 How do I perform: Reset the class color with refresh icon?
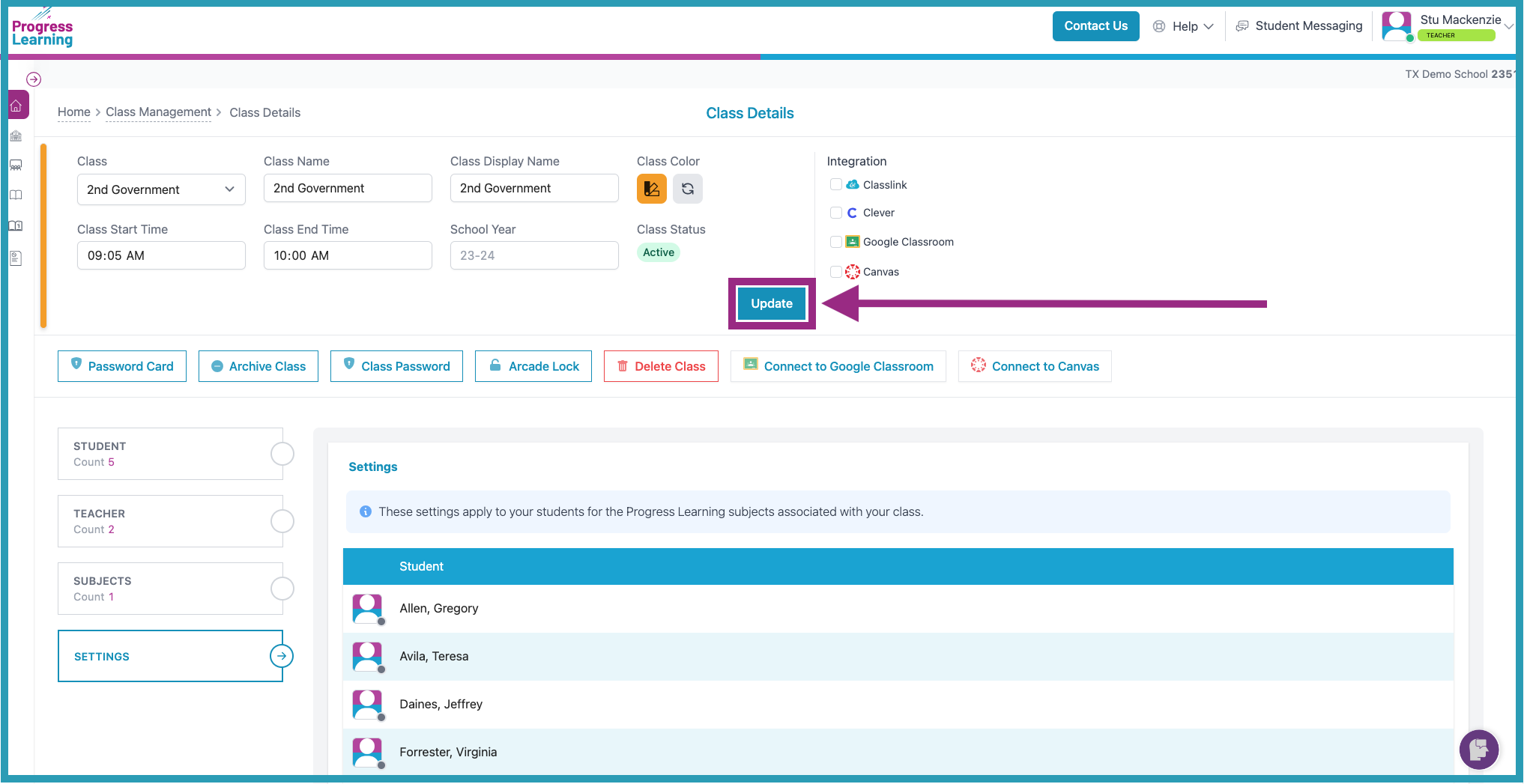tap(688, 189)
